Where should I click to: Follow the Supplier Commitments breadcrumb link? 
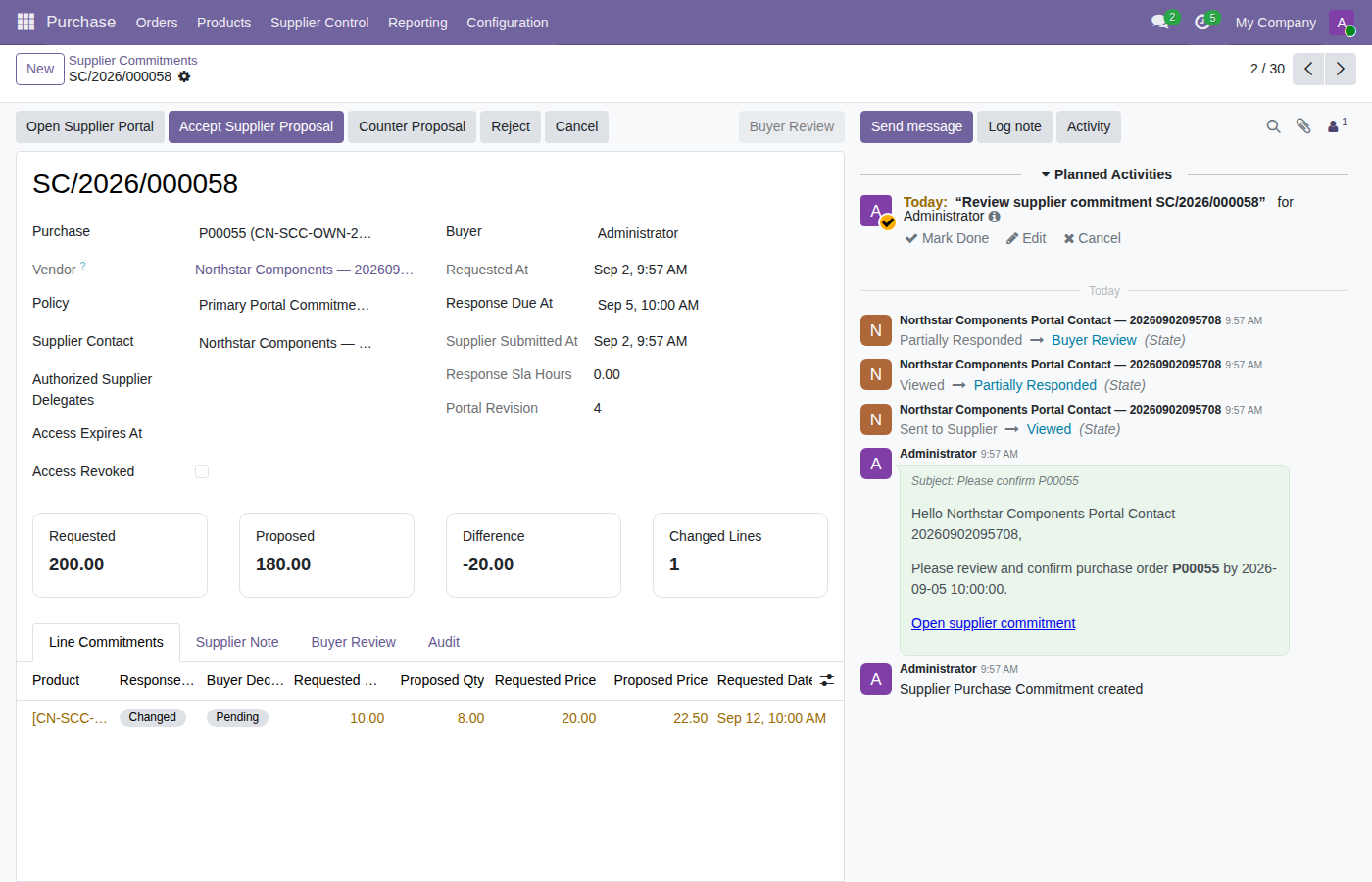point(132,61)
